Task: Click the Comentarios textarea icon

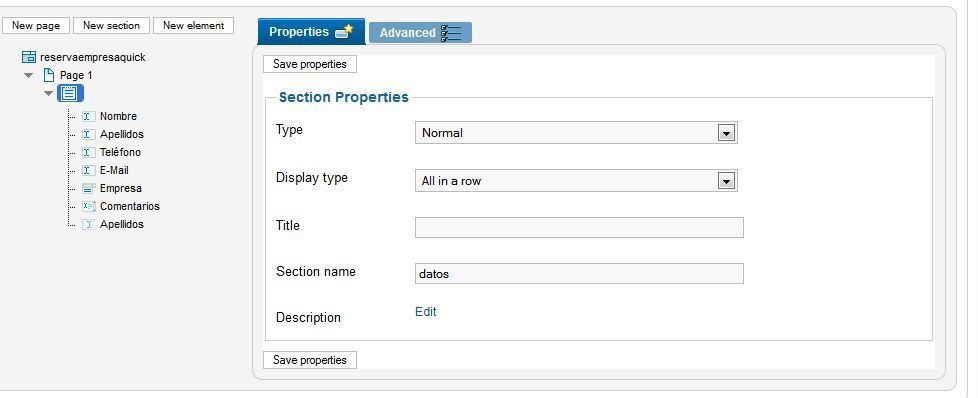Action: tap(89, 206)
